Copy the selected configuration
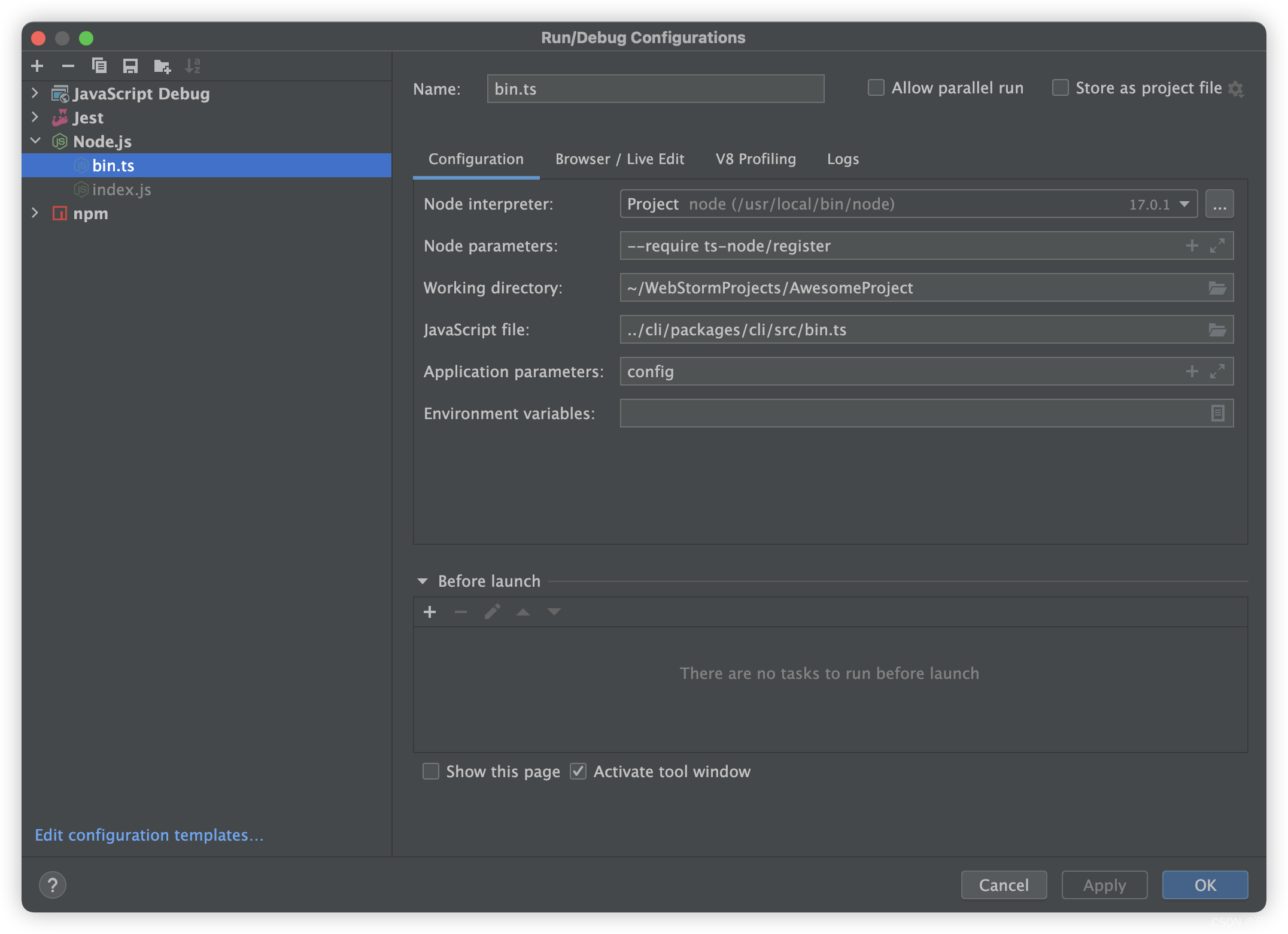Screen dimensions: 1288x934 click(99, 66)
